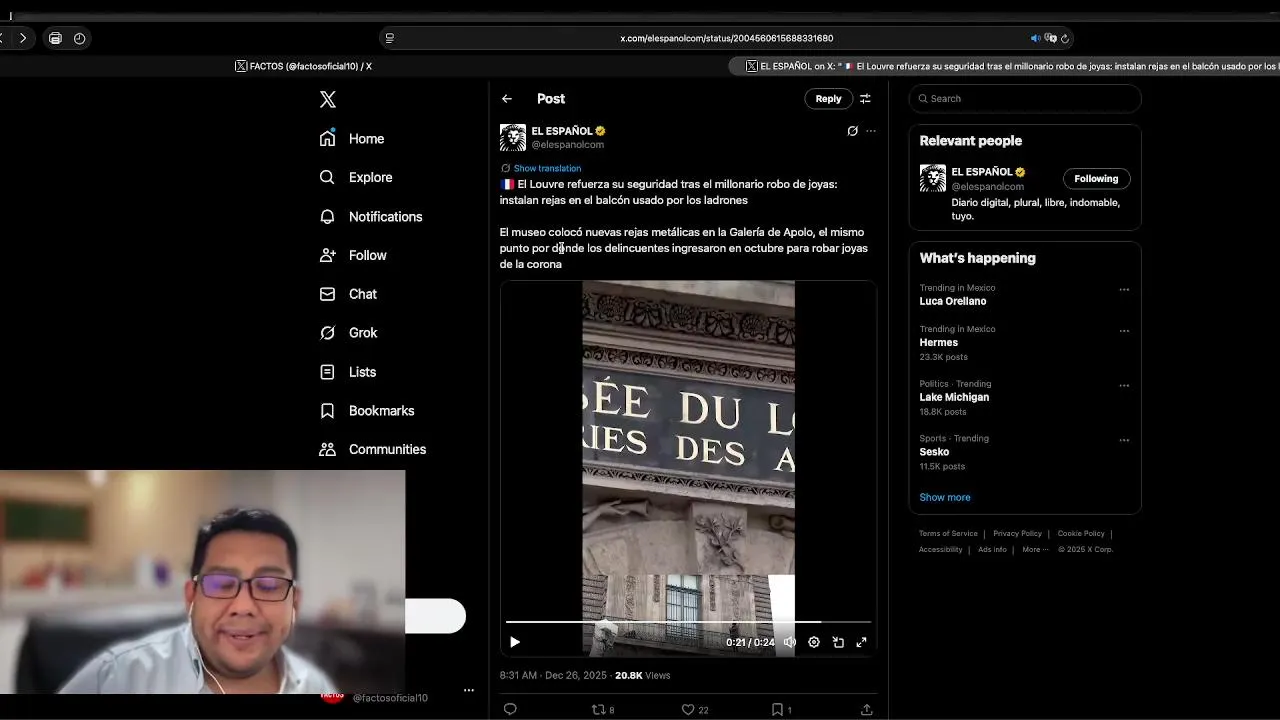Open Notifications in sidebar
This screenshot has width=1280, height=720.
[x=371, y=216]
